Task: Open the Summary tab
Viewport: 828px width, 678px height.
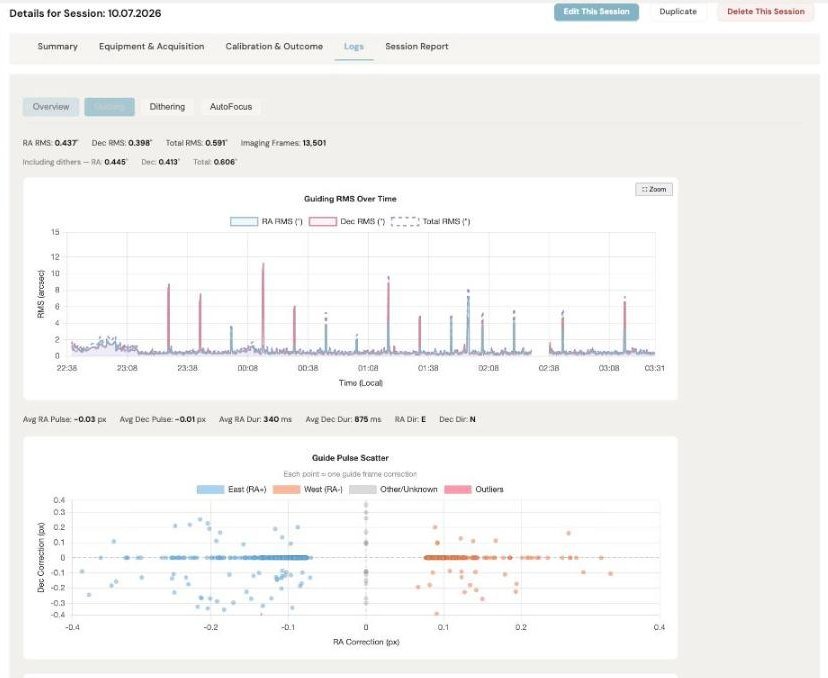Action: tap(58, 46)
